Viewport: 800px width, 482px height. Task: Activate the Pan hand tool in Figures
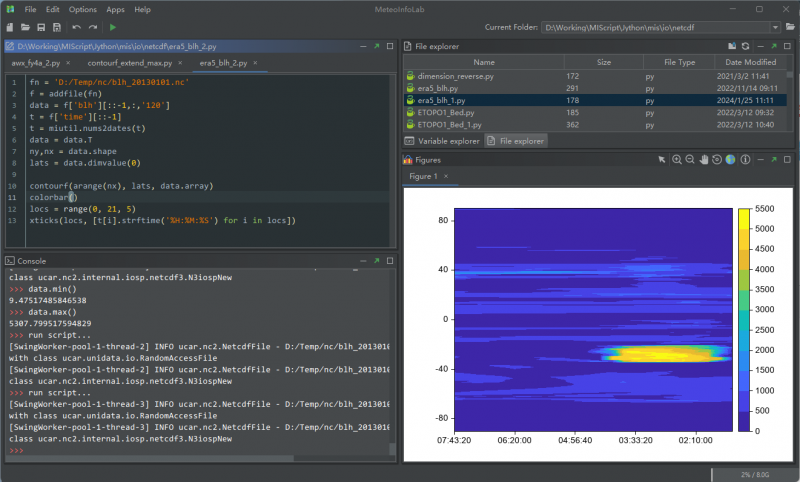tap(704, 159)
